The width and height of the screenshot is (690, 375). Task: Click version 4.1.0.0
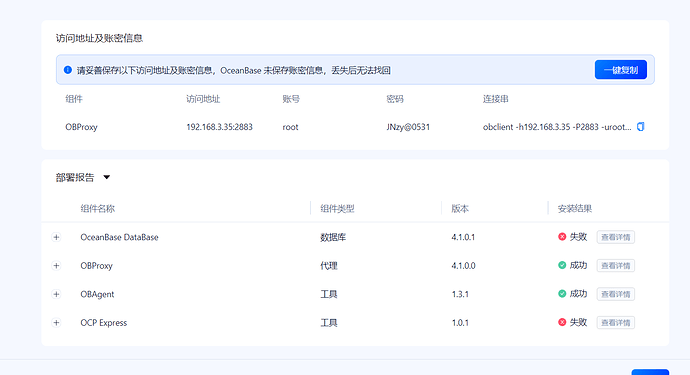pyautogui.click(x=463, y=266)
